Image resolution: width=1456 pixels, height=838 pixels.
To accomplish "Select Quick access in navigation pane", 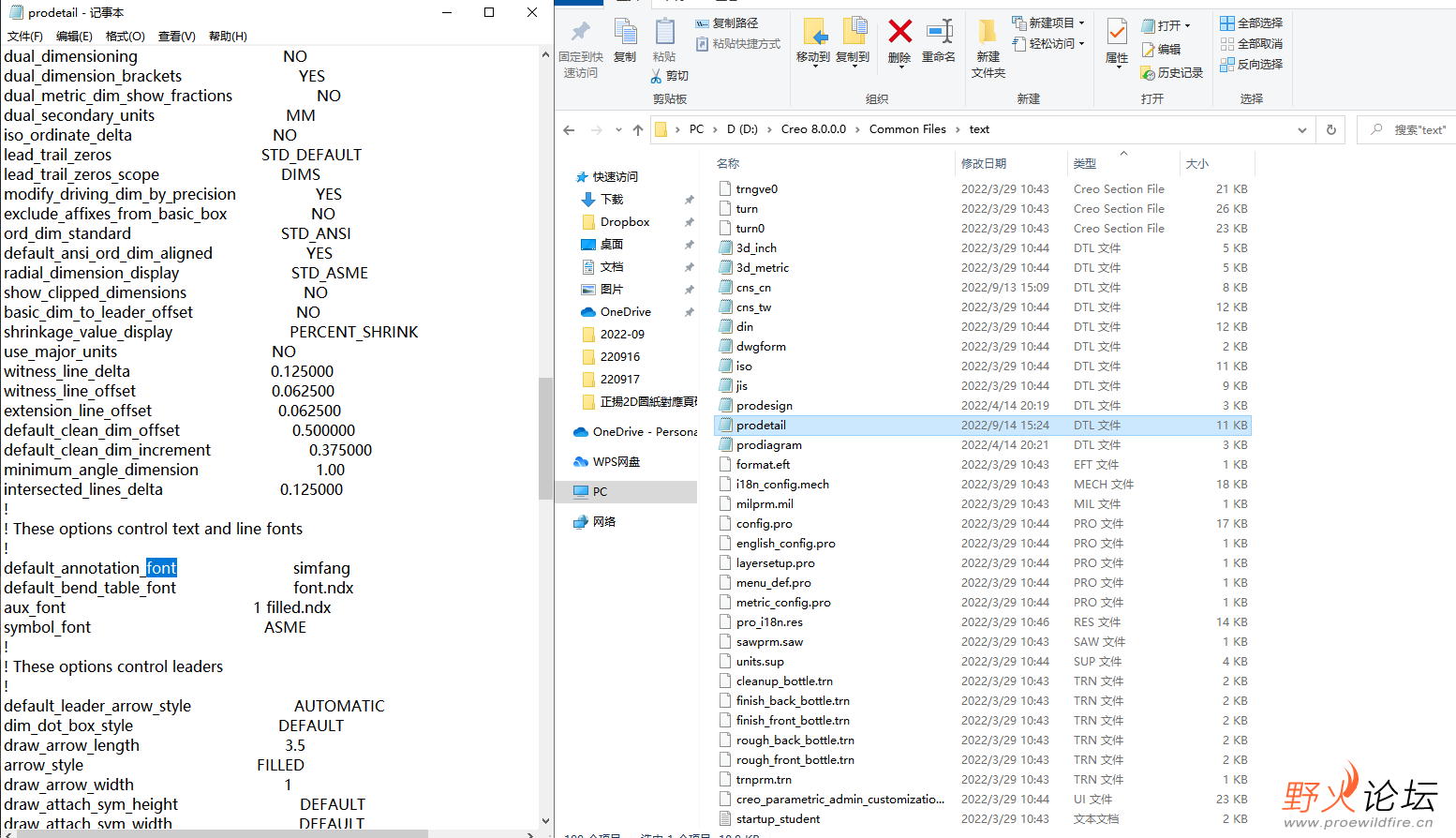I will pos(606,176).
